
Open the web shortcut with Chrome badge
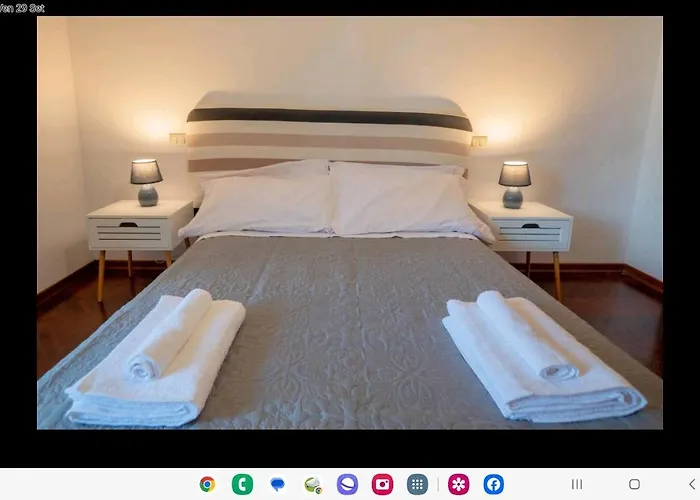[x=313, y=484]
